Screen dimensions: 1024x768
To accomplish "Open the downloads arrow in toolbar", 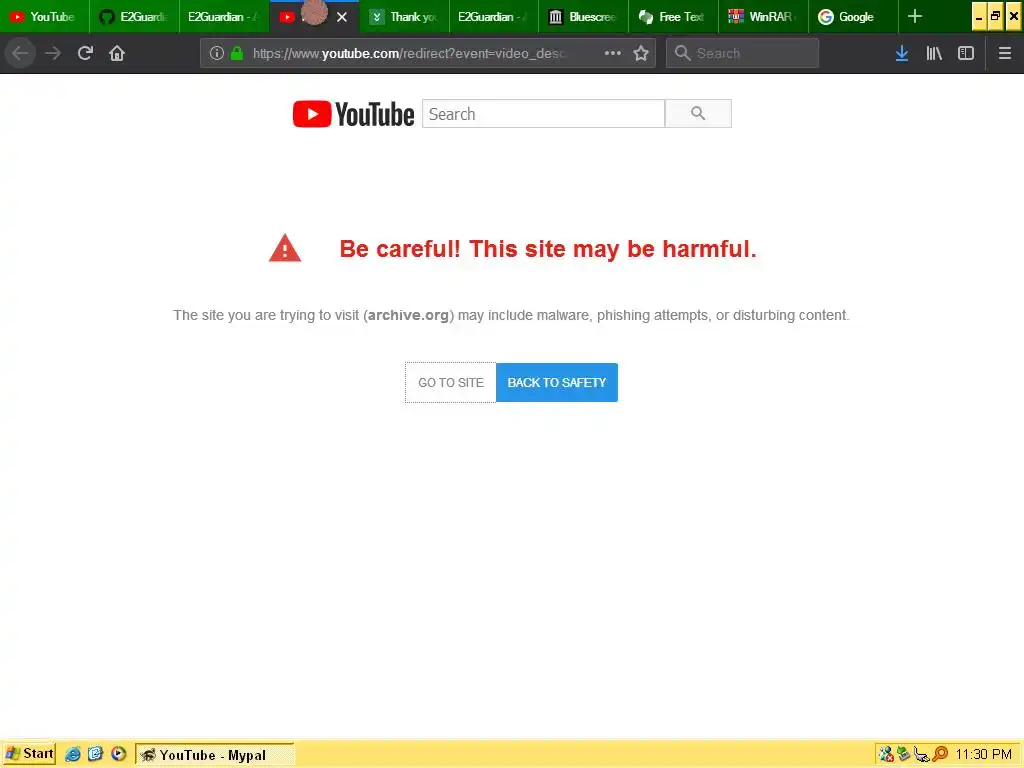I will point(902,53).
